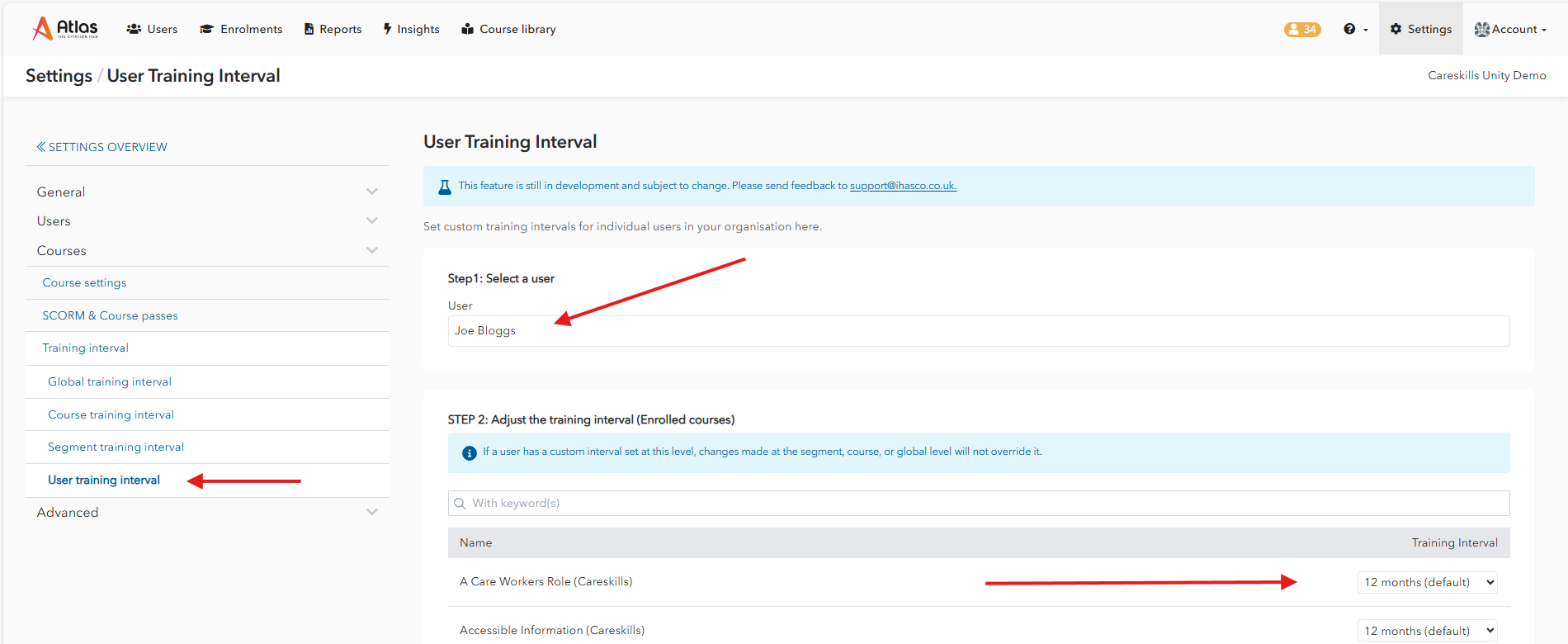Open the Insights menu
The image size is (1568, 644).
click(x=412, y=29)
